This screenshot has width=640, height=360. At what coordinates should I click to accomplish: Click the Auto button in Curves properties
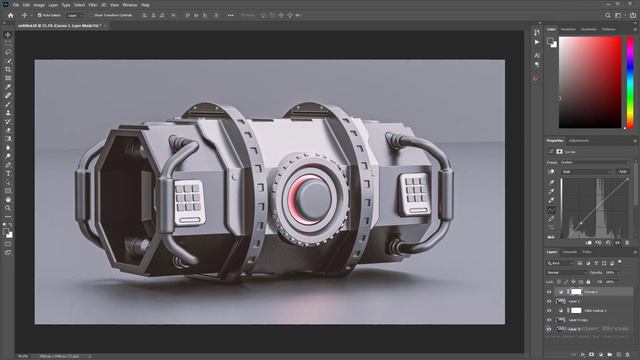(623, 172)
